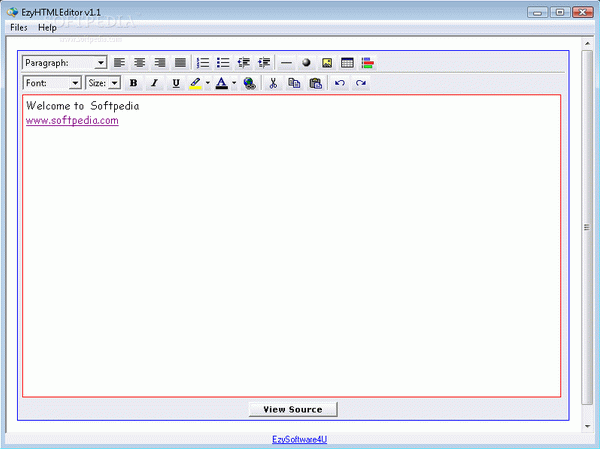Toggle bold formatting
The height and width of the screenshot is (449, 600).
click(134, 83)
